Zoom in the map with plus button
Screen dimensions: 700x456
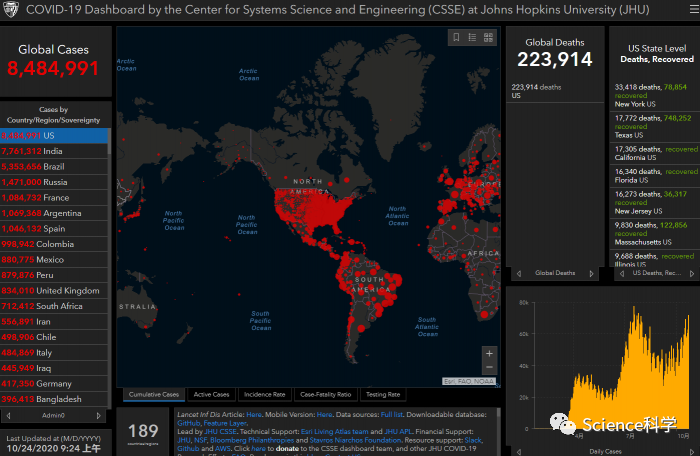(489, 353)
